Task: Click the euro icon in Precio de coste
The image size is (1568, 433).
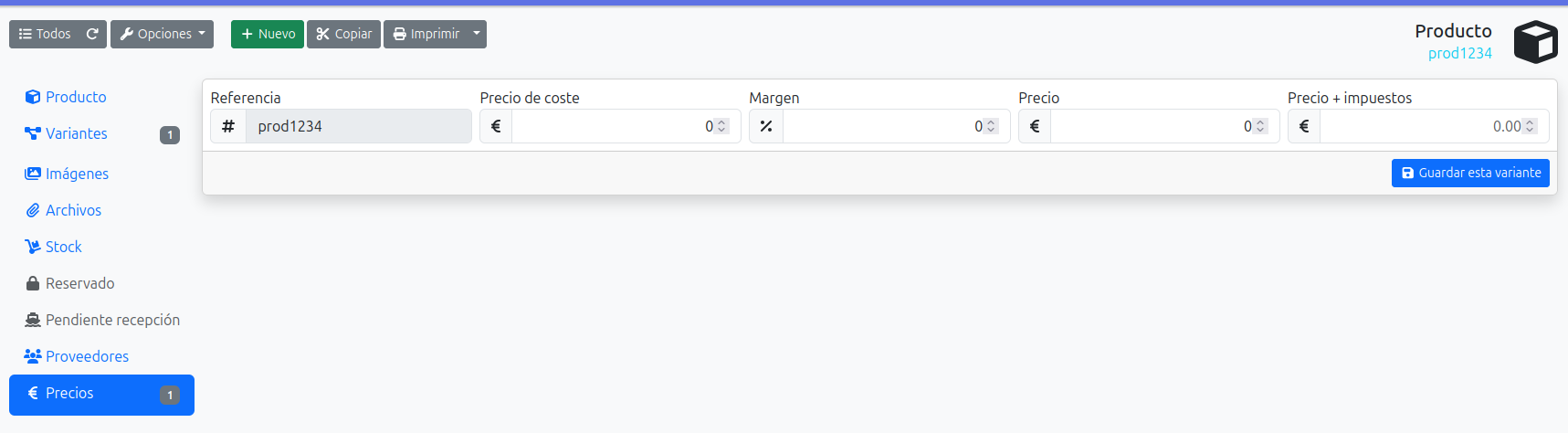Action: 496,126
